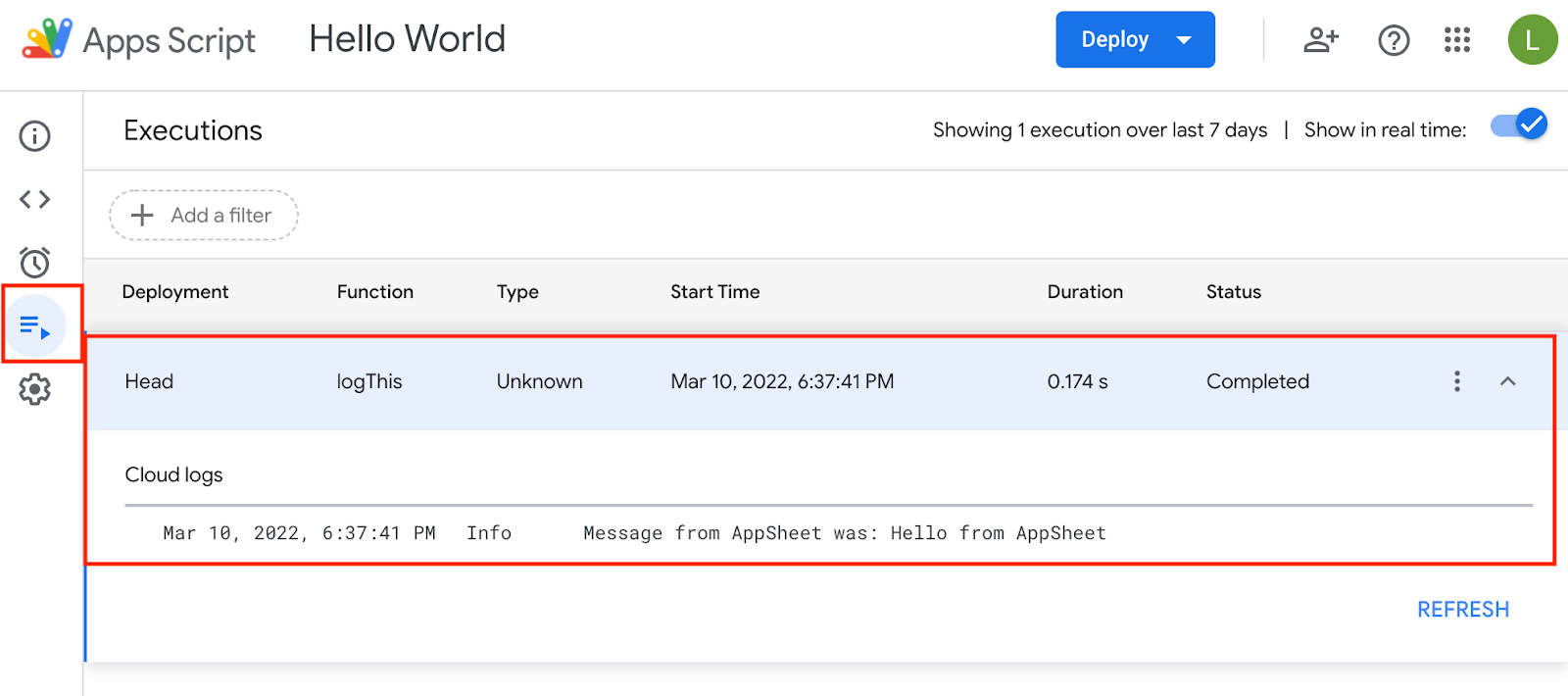Viewport: 1568px width, 696px height.
Task: Open Project Settings gear icon
Action: pos(34,389)
